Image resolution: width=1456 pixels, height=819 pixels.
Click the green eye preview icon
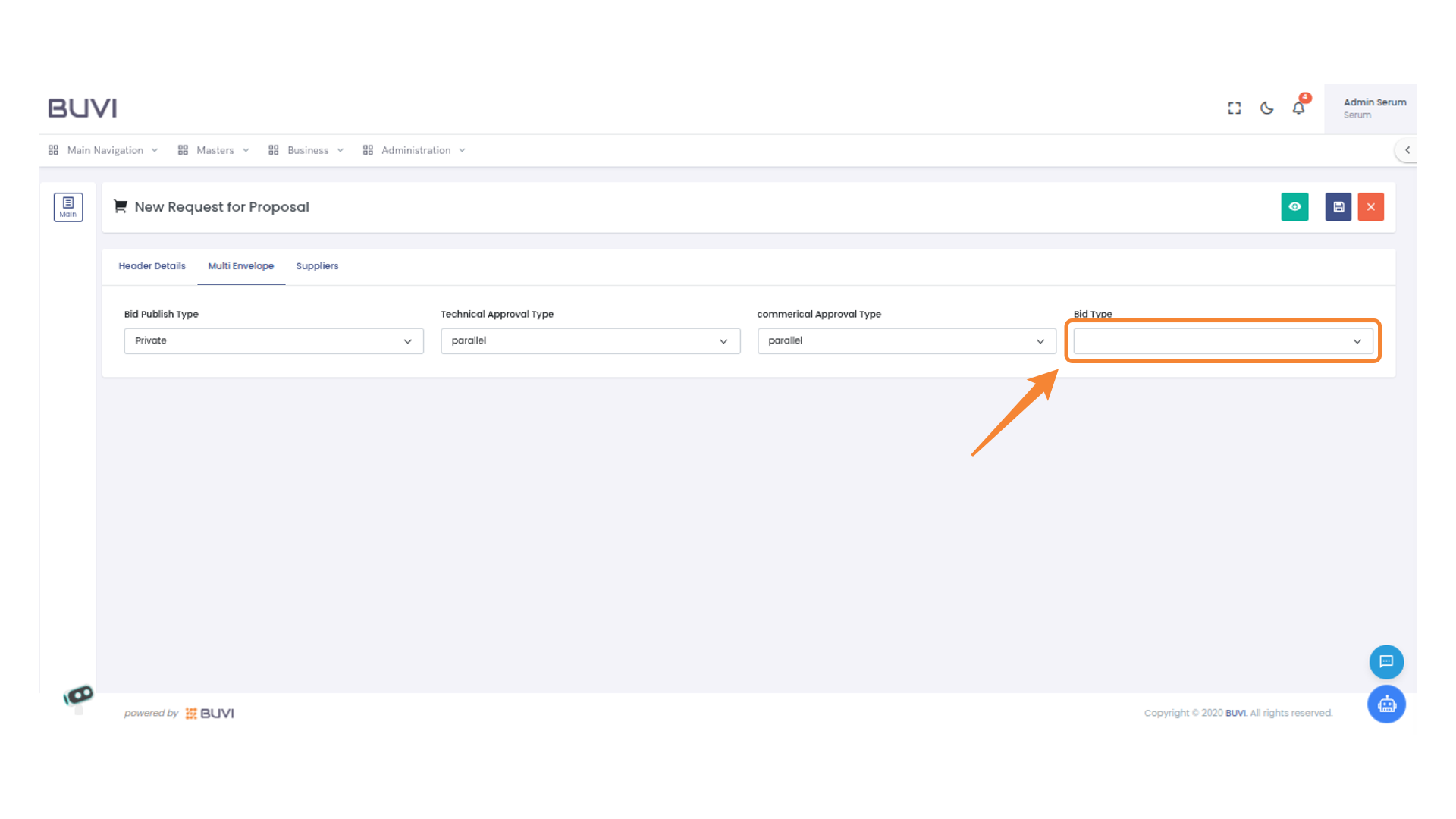click(1294, 206)
